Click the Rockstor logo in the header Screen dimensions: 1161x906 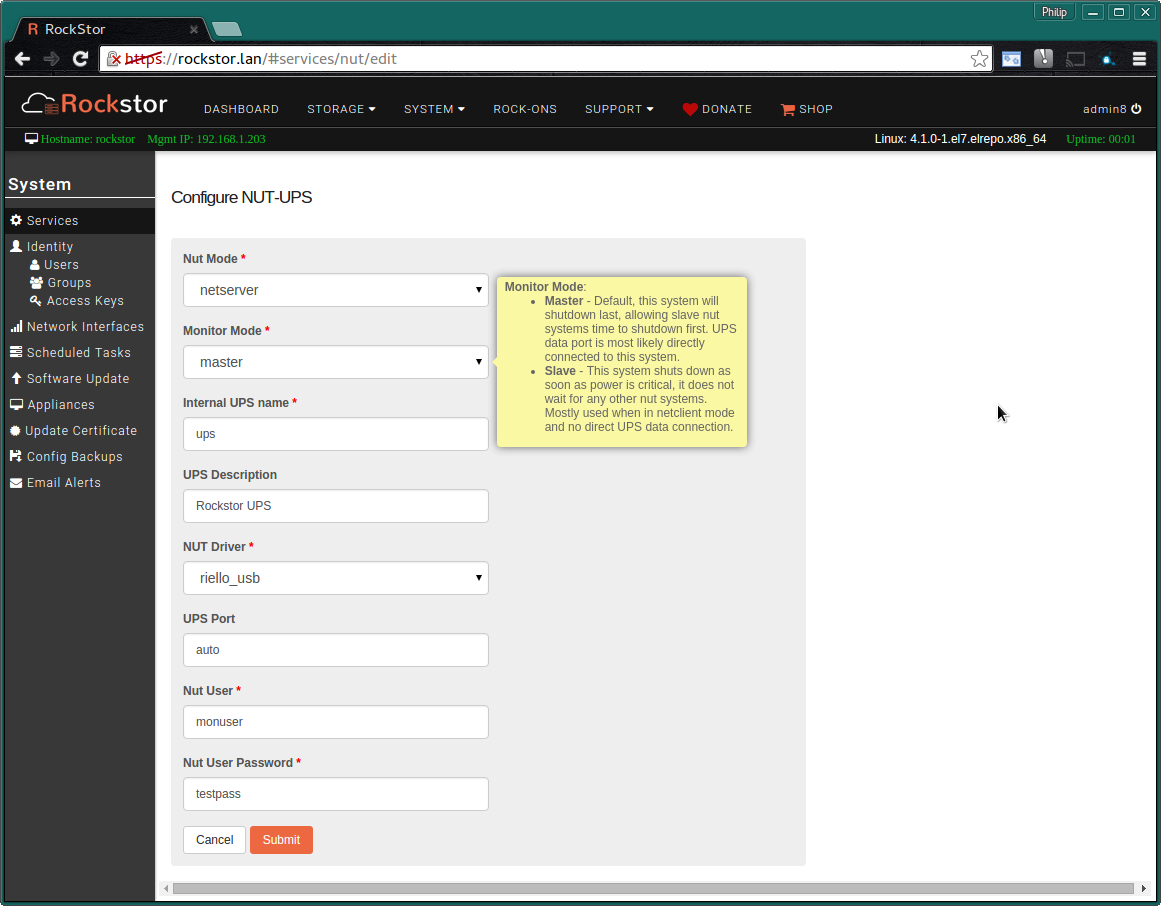click(x=94, y=104)
